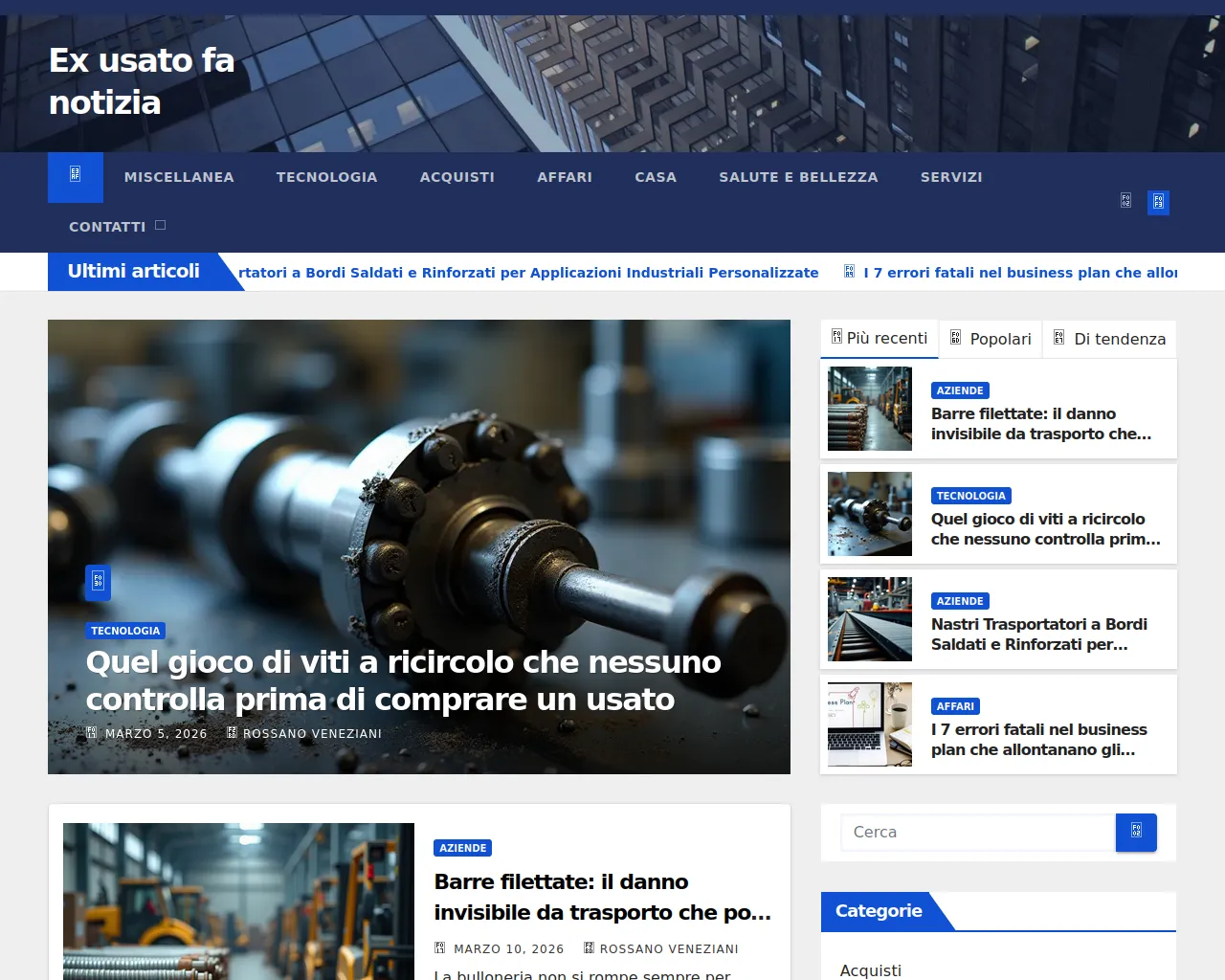Open the Tecnologia menu item
The height and width of the screenshot is (980, 1225).
coord(326,177)
